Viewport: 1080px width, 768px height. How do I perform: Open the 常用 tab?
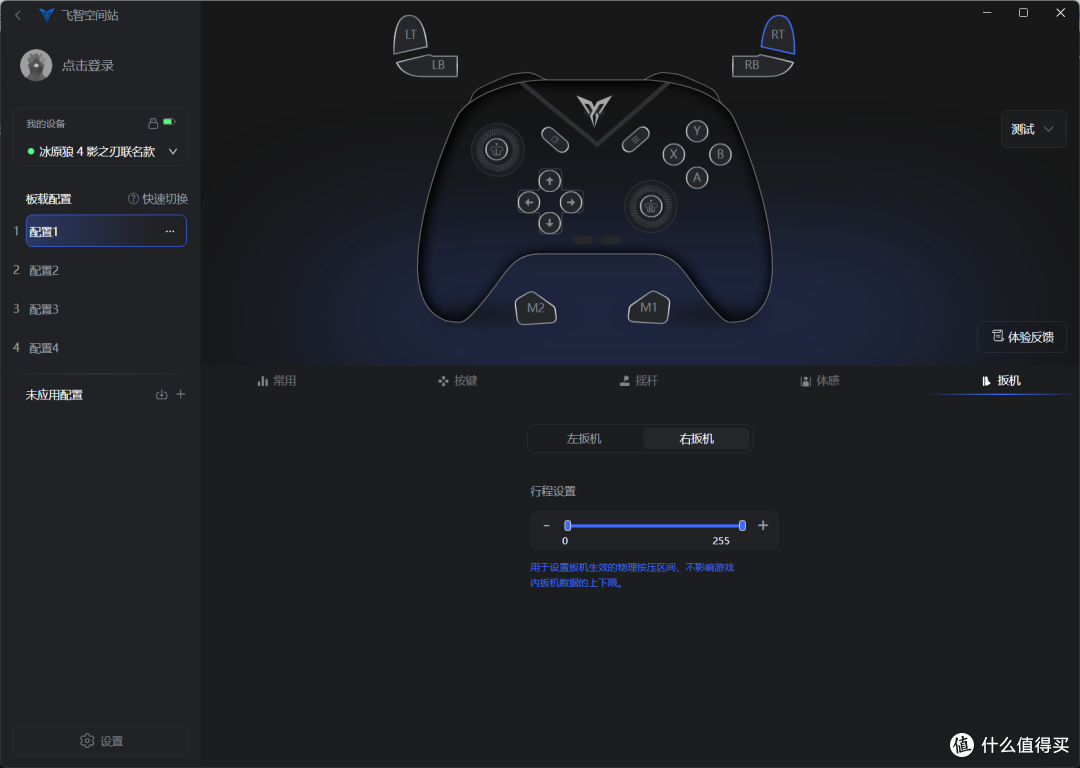pyautogui.click(x=277, y=381)
